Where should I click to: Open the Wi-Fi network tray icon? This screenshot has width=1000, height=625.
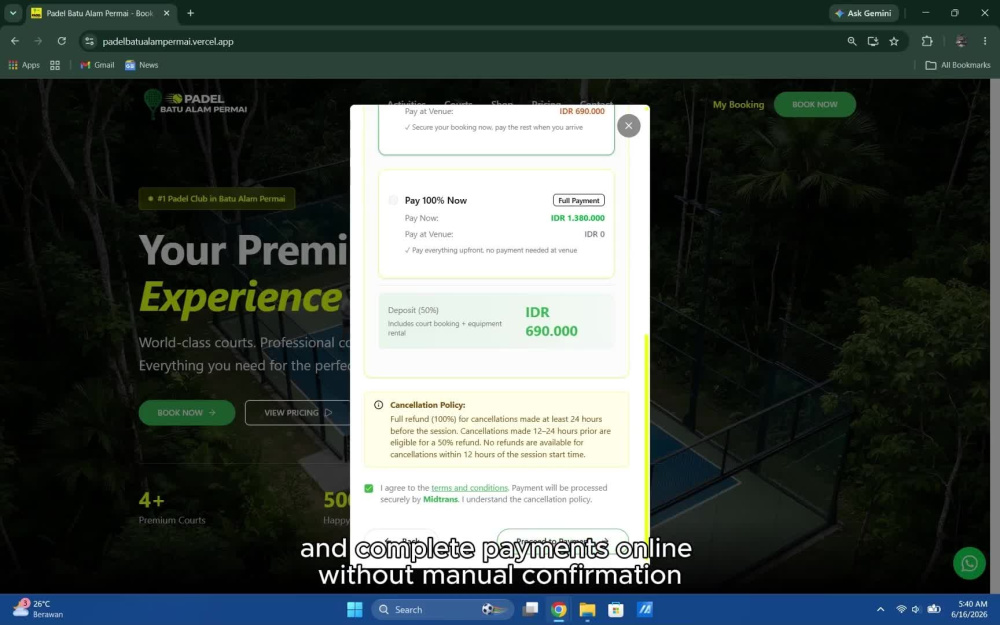(x=901, y=610)
